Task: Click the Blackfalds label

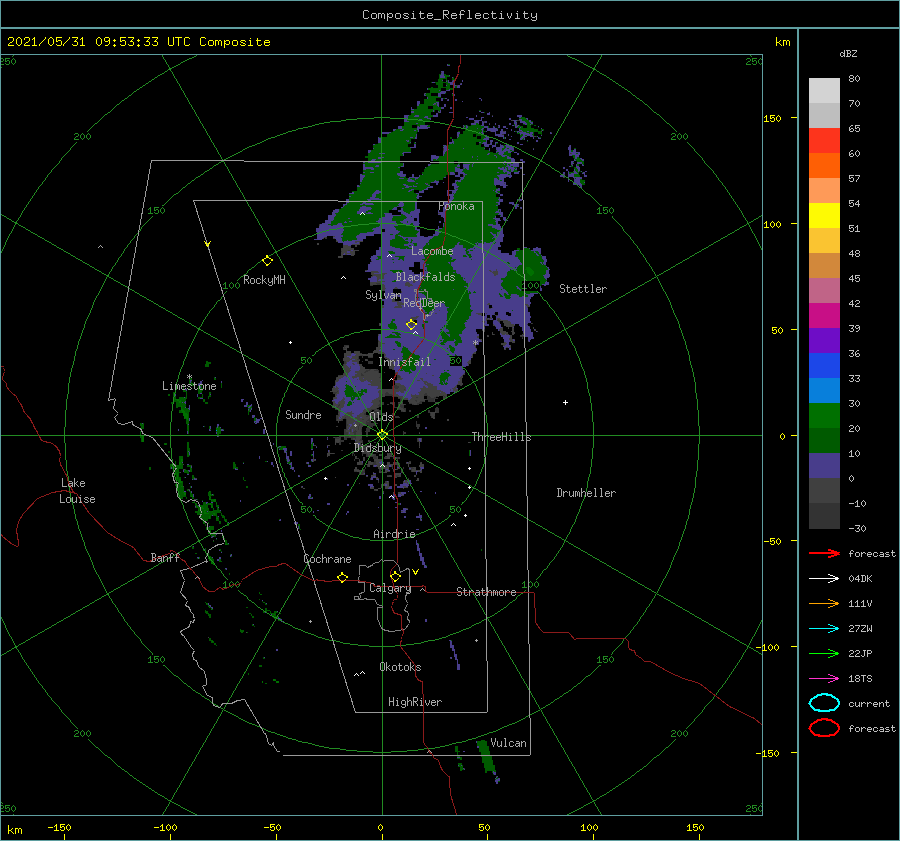Action: (x=425, y=277)
